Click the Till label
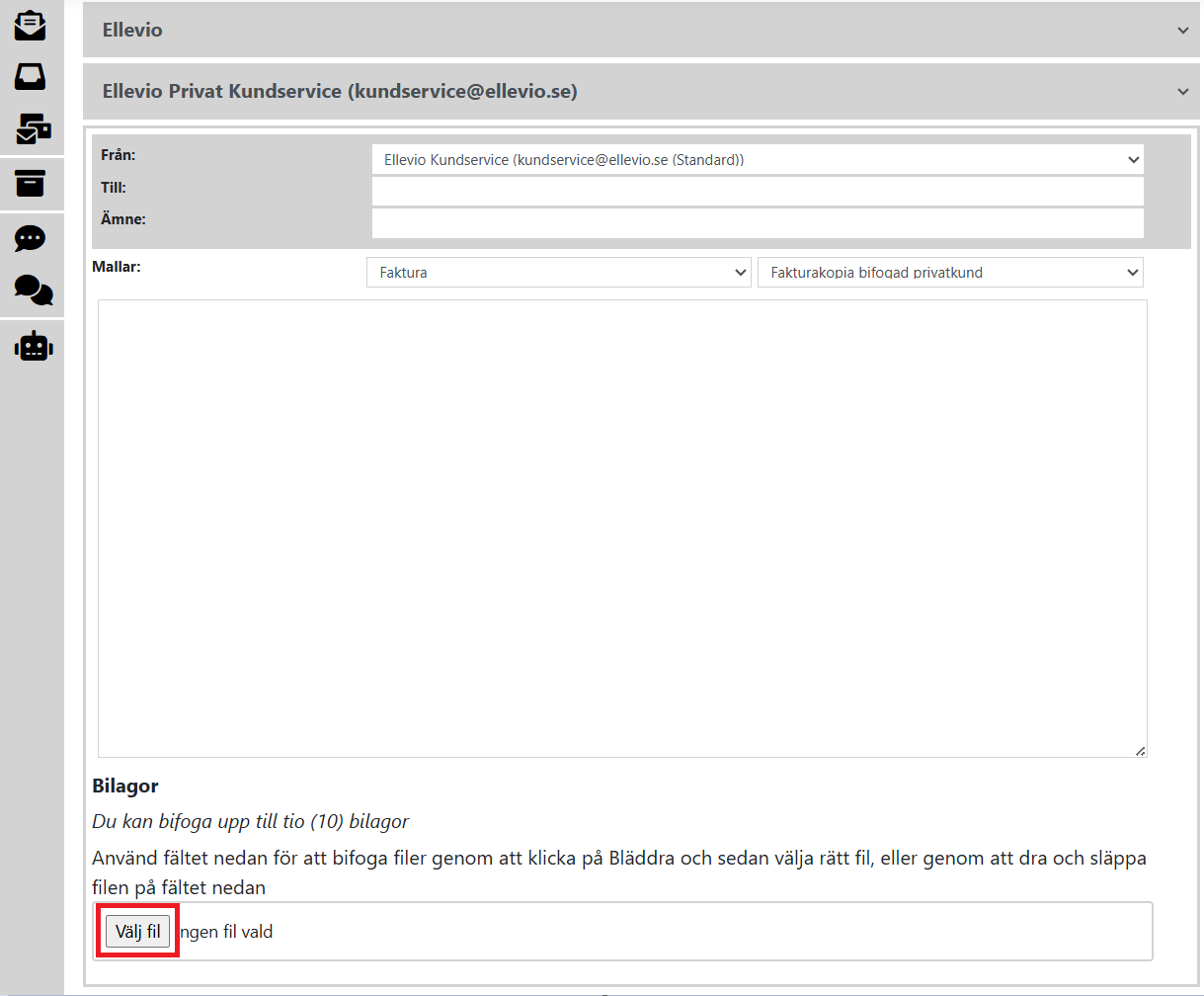Viewport: 1204px width, 996px height. pyautogui.click(x=114, y=187)
